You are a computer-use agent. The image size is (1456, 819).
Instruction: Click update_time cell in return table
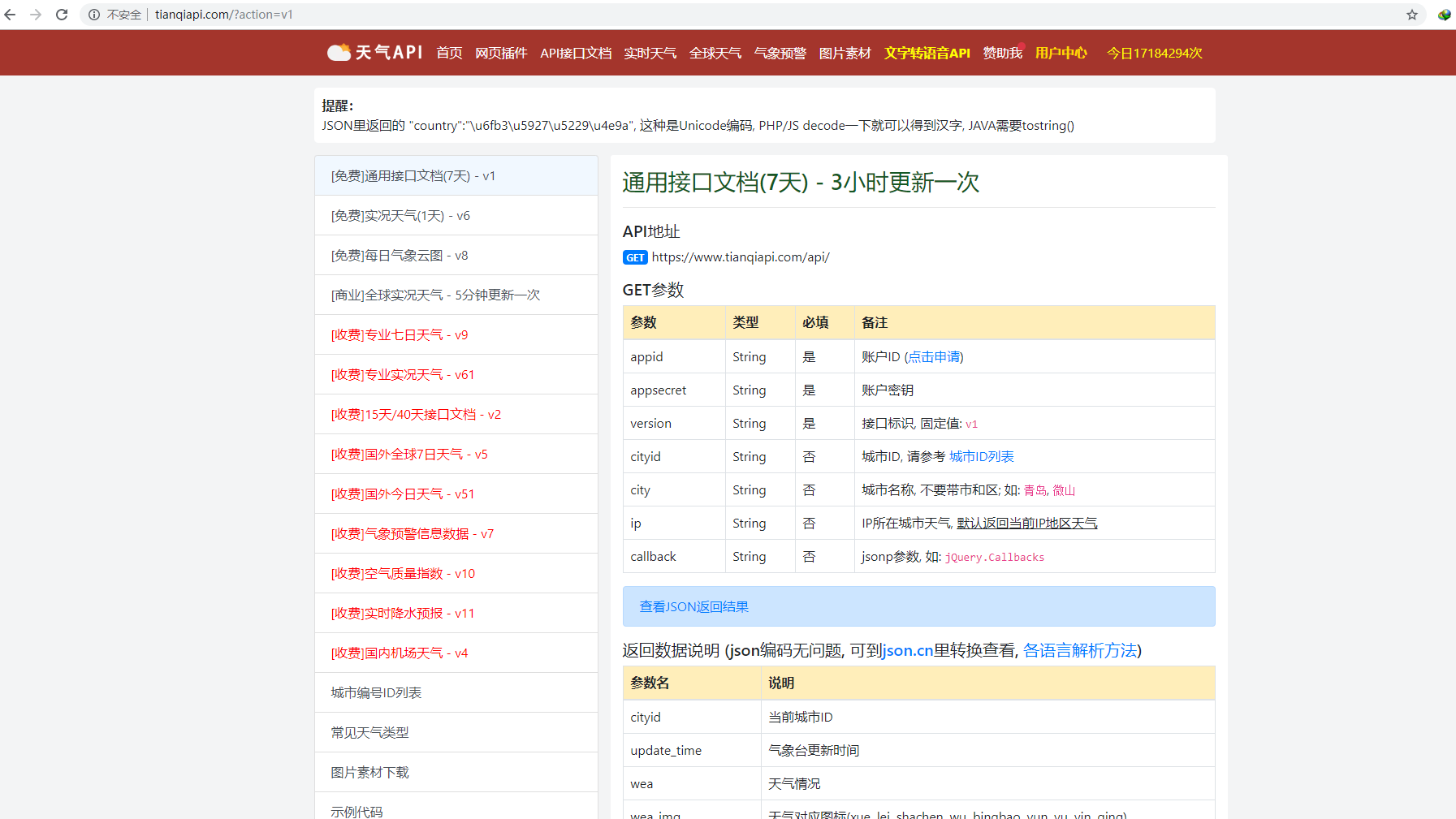click(x=692, y=750)
